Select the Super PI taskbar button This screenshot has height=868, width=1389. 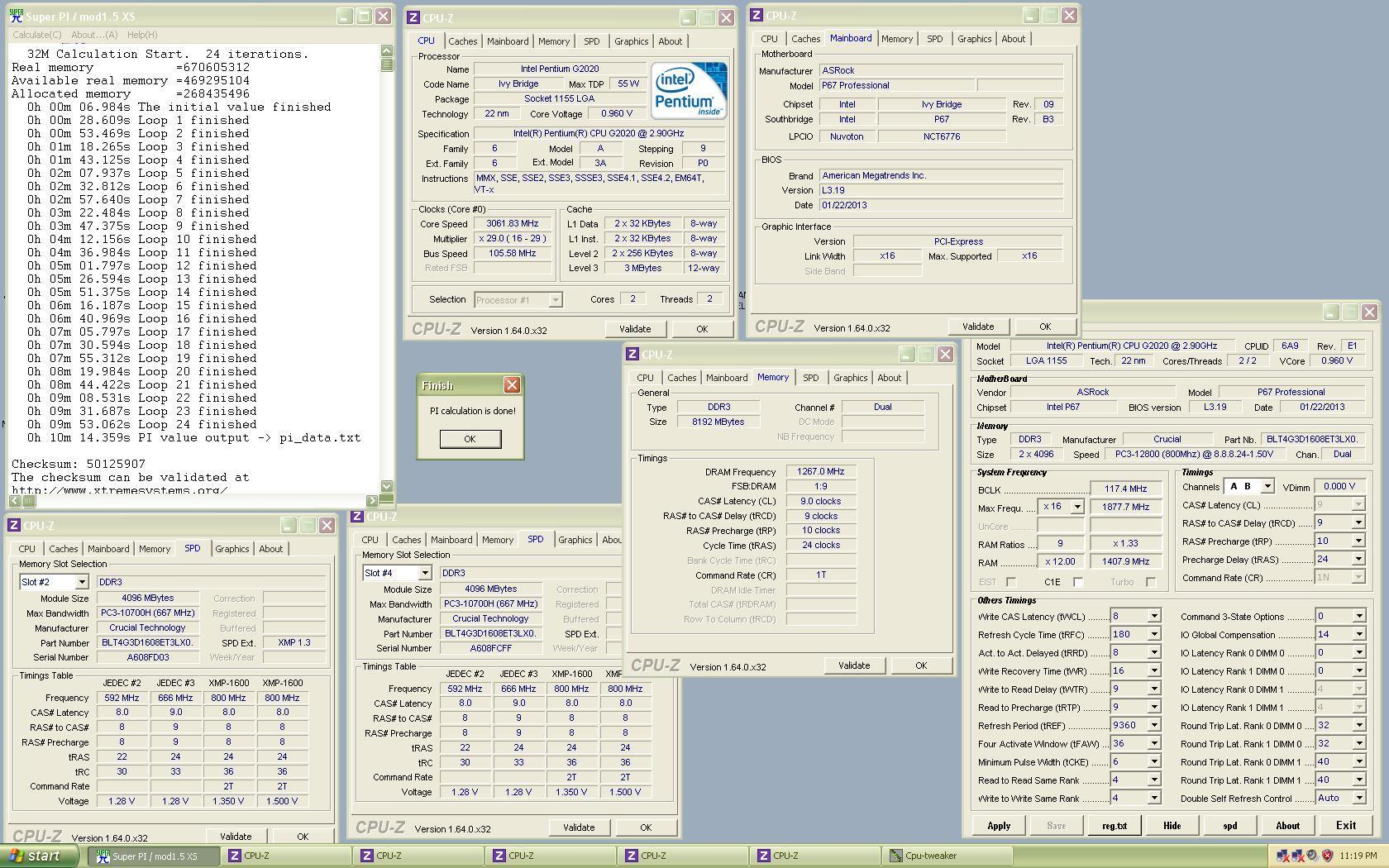[154, 856]
